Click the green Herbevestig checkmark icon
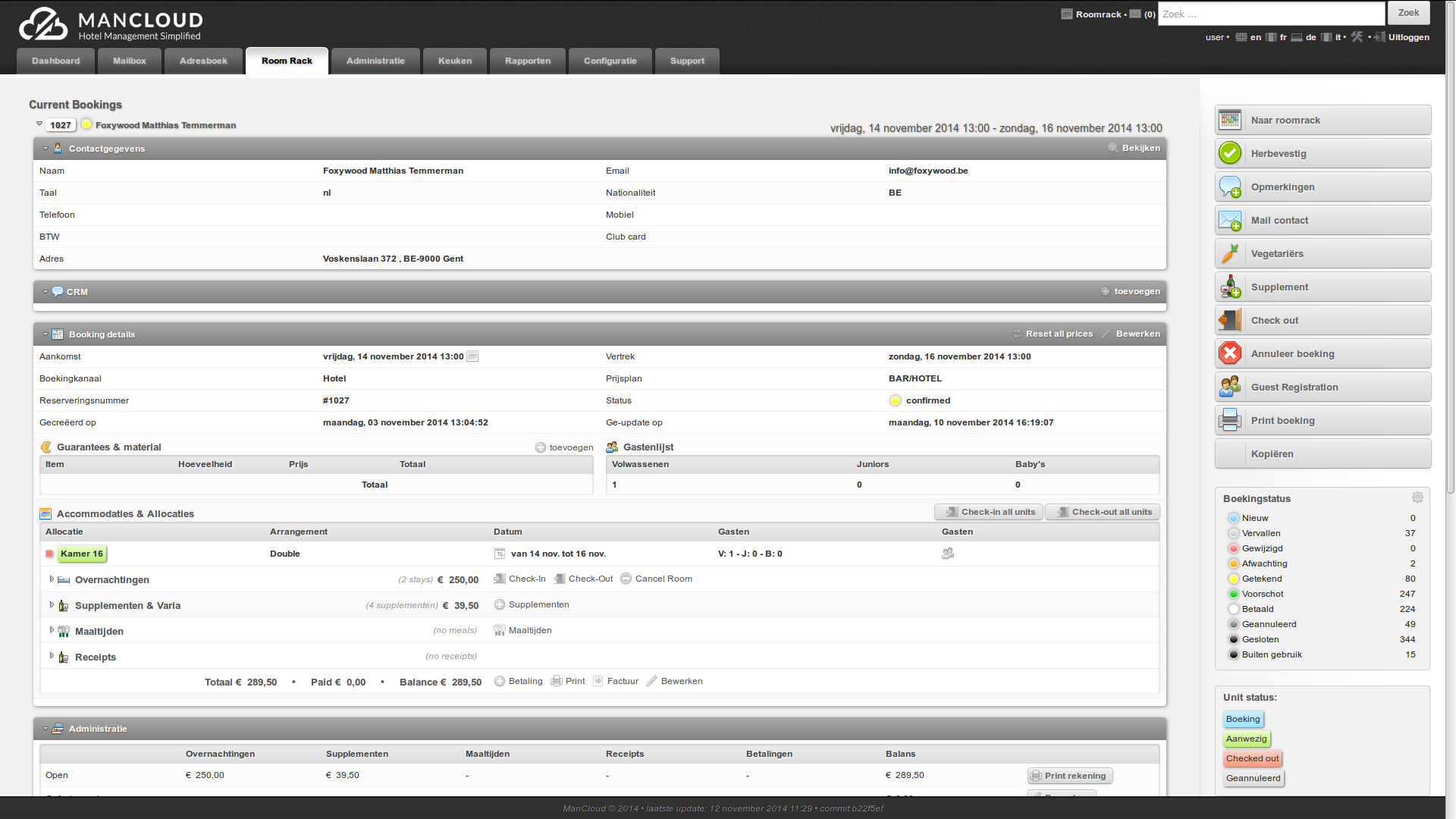This screenshot has height=819, width=1456. pos(1229,153)
